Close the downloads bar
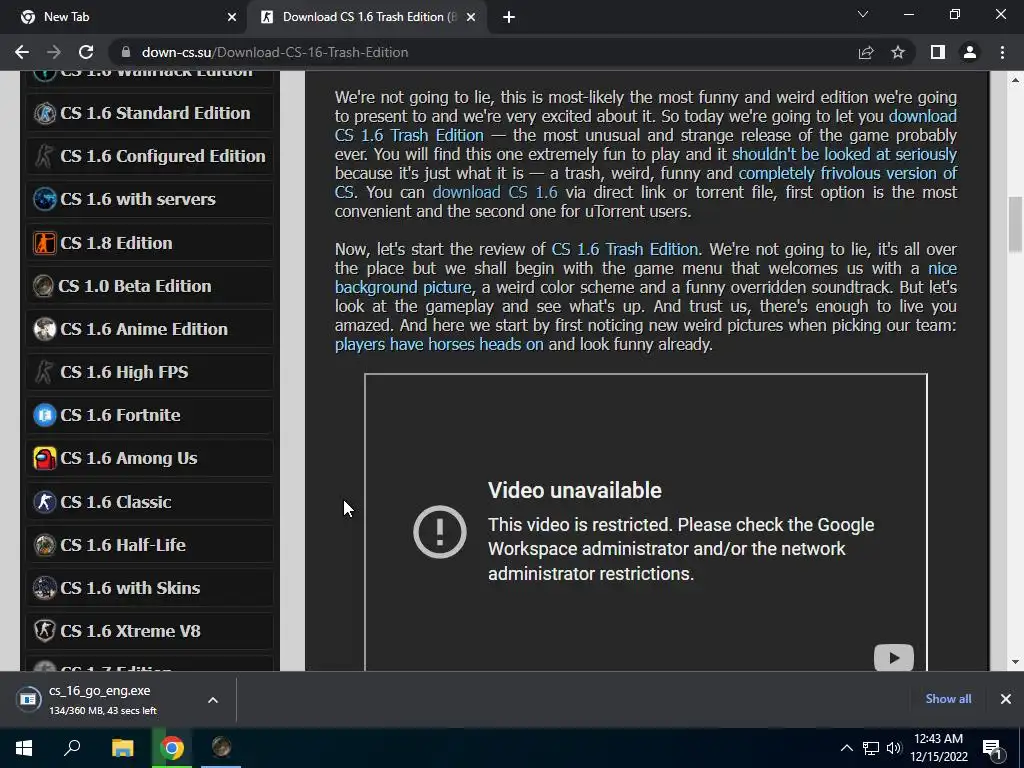Screen dimensions: 1024x768 click(1006, 699)
